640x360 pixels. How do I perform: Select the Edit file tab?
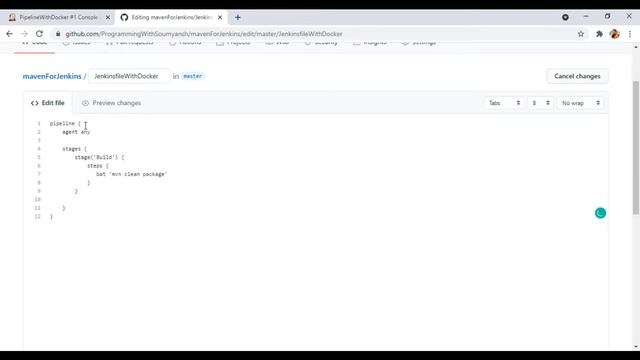pyautogui.click(x=48, y=103)
